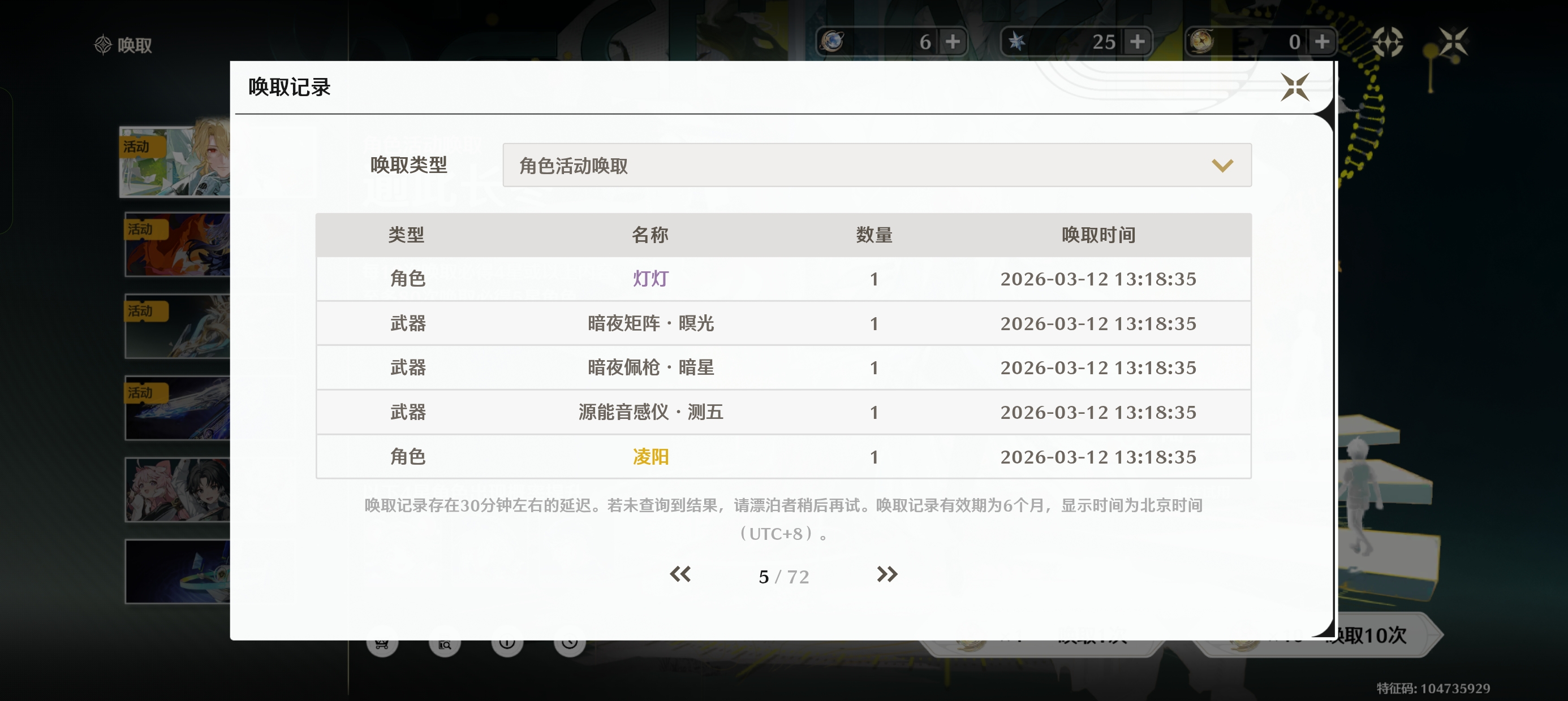Click plus beside the 0 coin counter

(x=1321, y=42)
